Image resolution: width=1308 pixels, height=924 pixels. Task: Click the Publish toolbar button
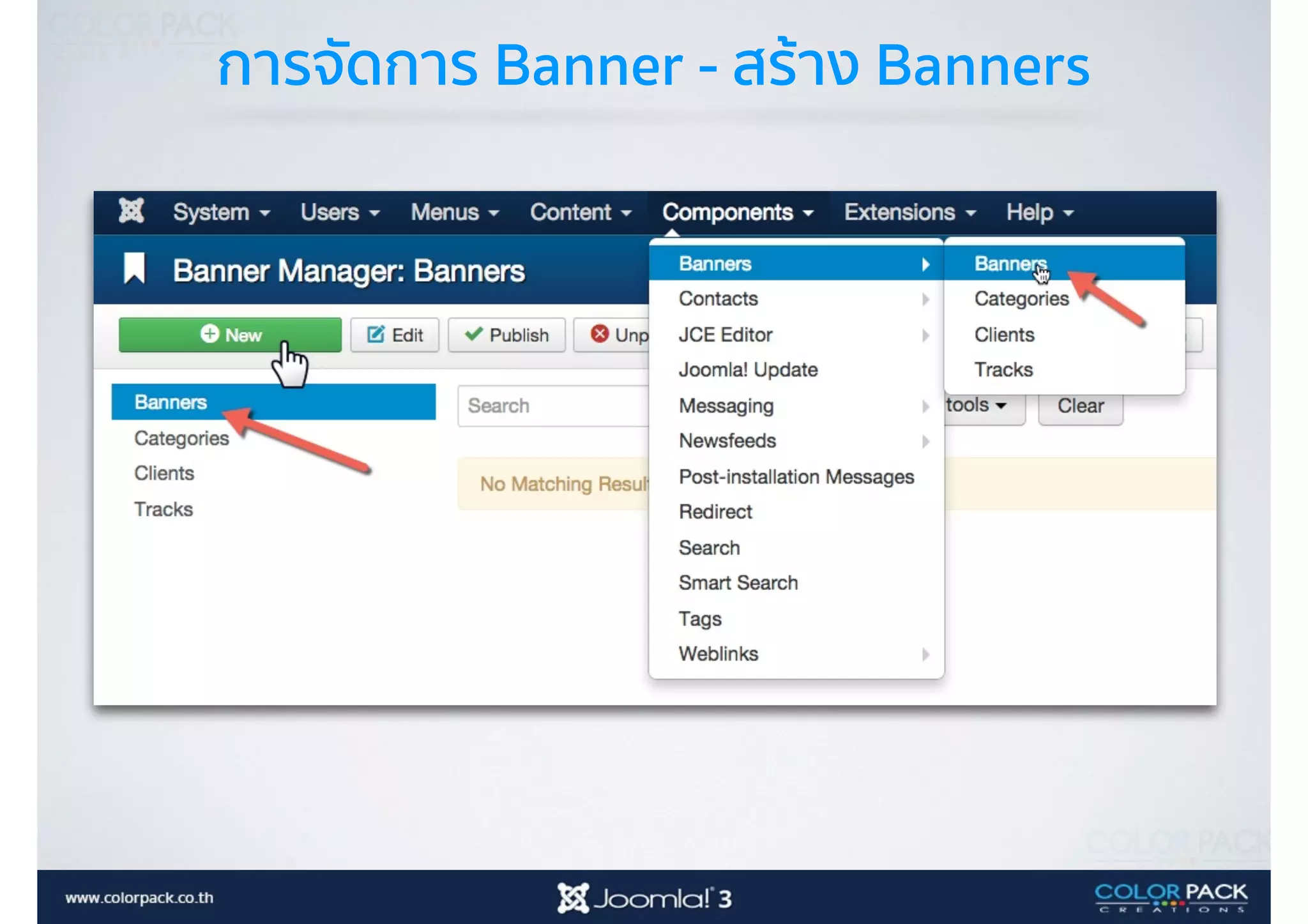tap(506, 335)
